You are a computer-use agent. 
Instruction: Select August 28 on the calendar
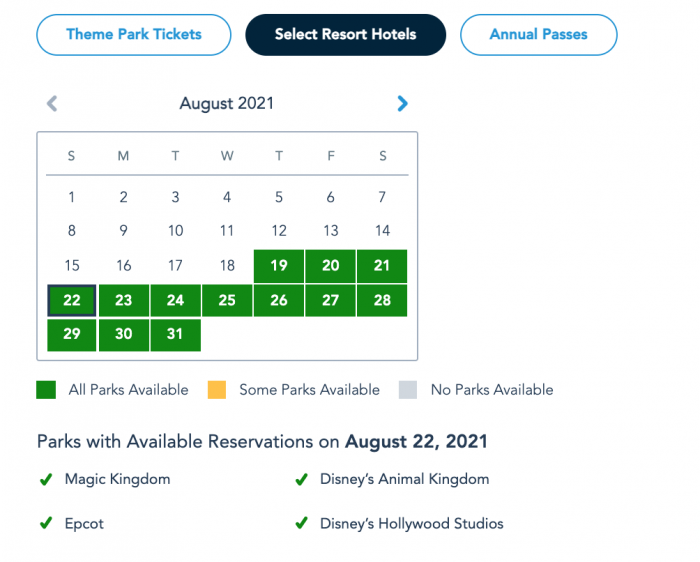pos(382,300)
